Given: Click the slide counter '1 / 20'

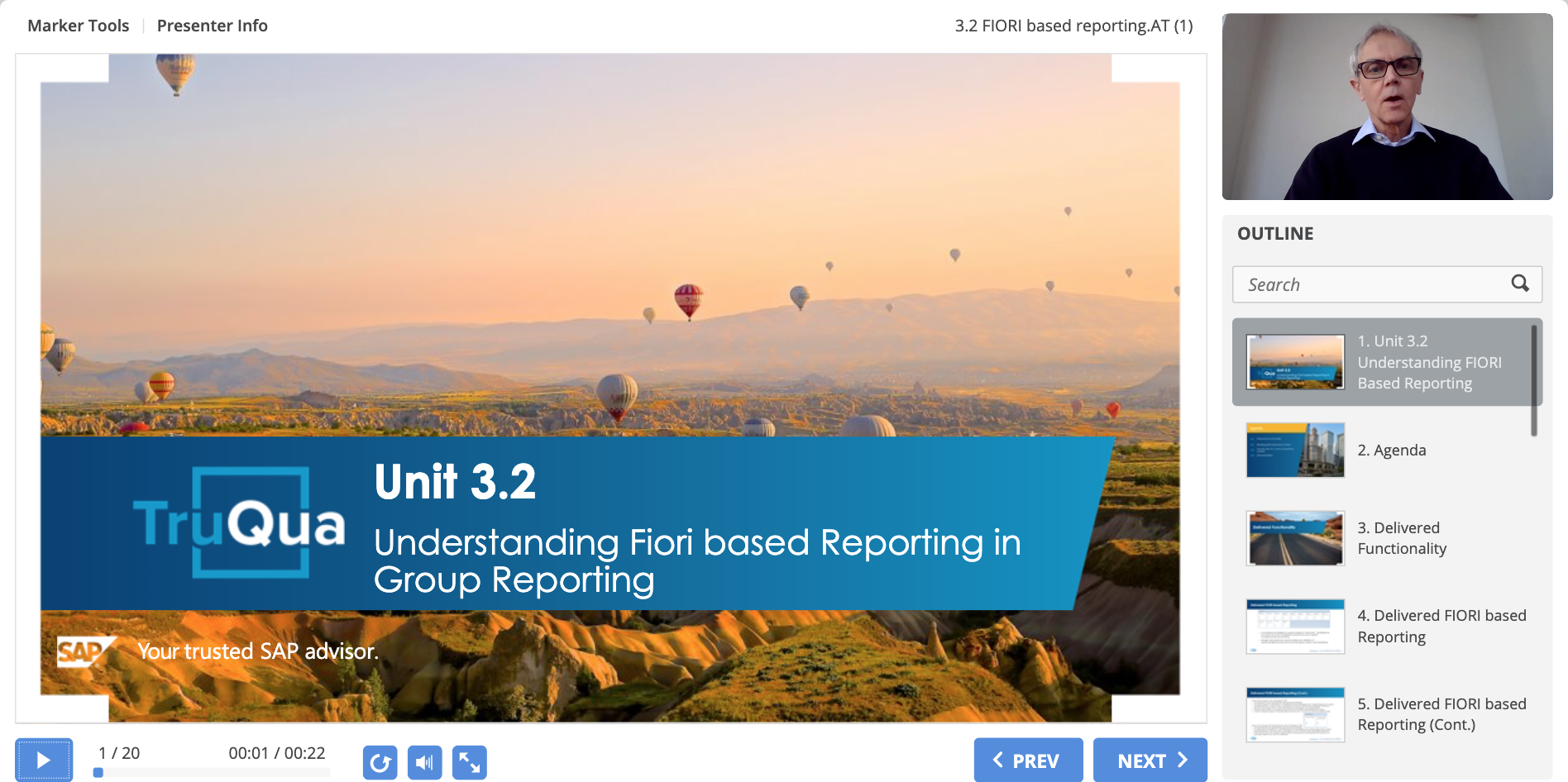Looking at the screenshot, I should pos(119,753).
